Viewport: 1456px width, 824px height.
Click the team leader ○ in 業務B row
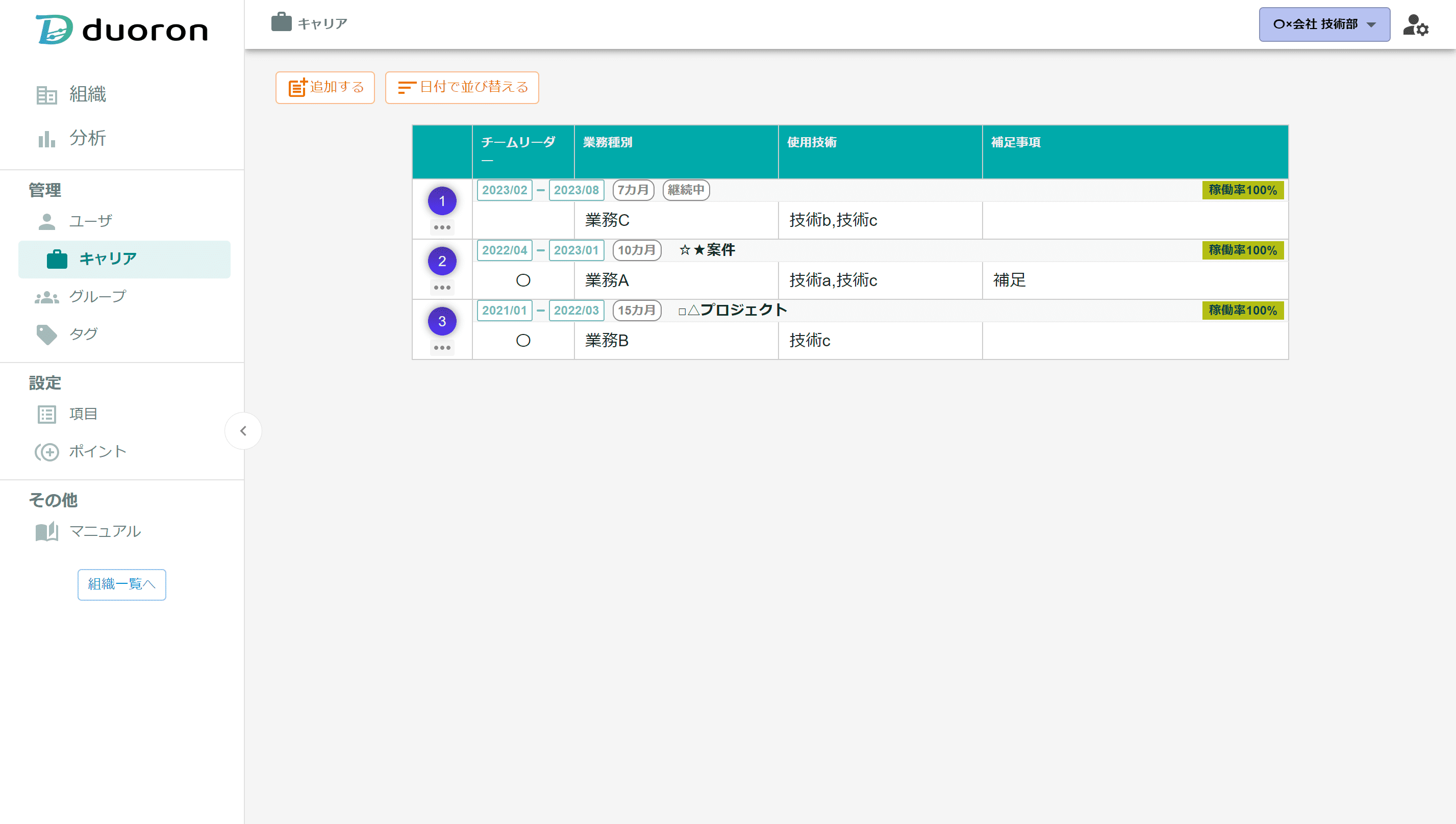pos(523,340)
